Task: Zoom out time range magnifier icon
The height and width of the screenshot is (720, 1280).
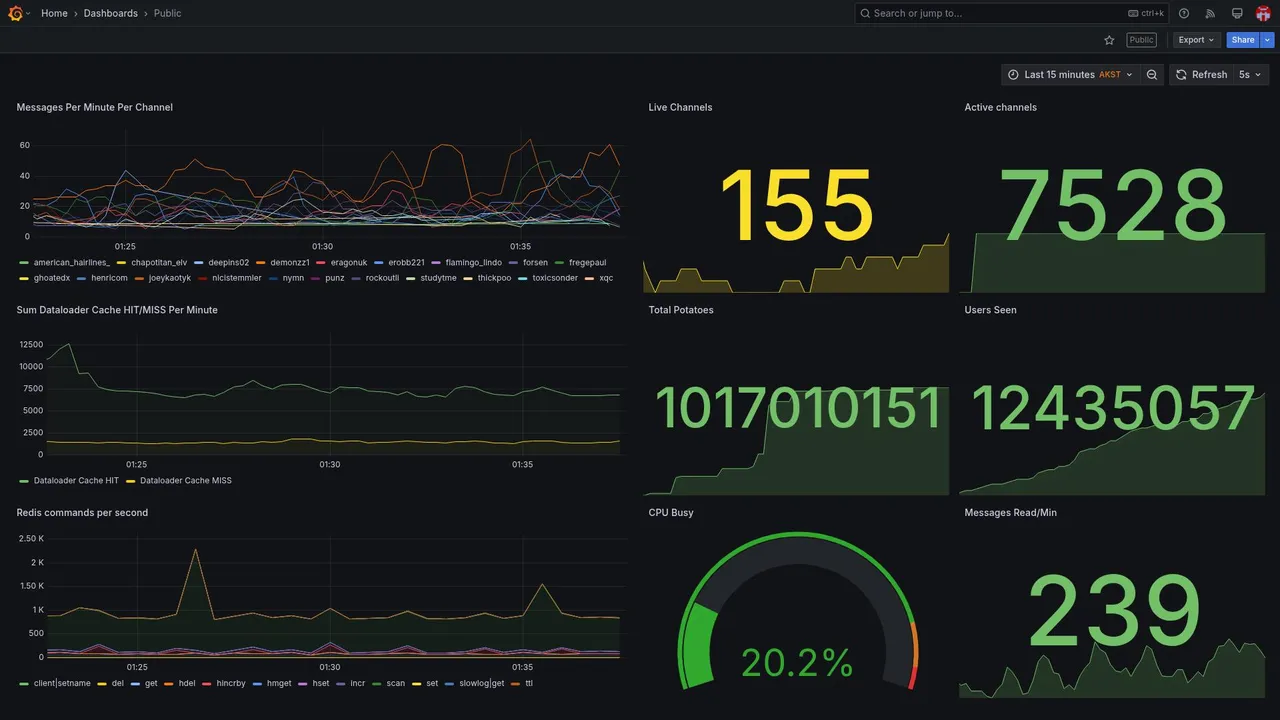Action: [1152, 75]
